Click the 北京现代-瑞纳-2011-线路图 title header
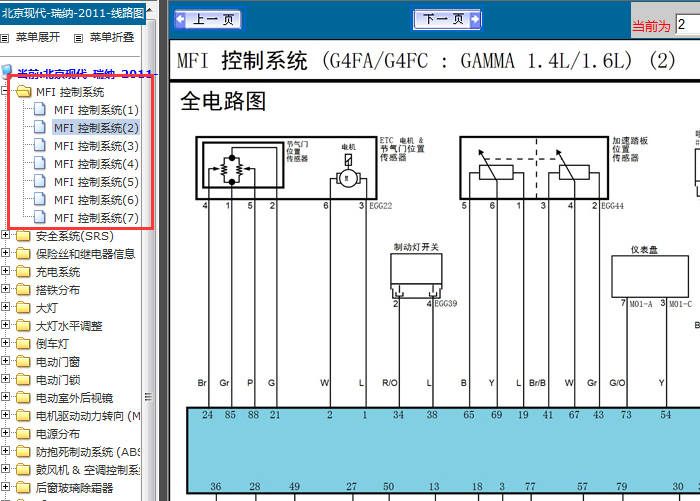Viewport: 700px width, 501px height. pyautogui.click(x=73, y=13)
